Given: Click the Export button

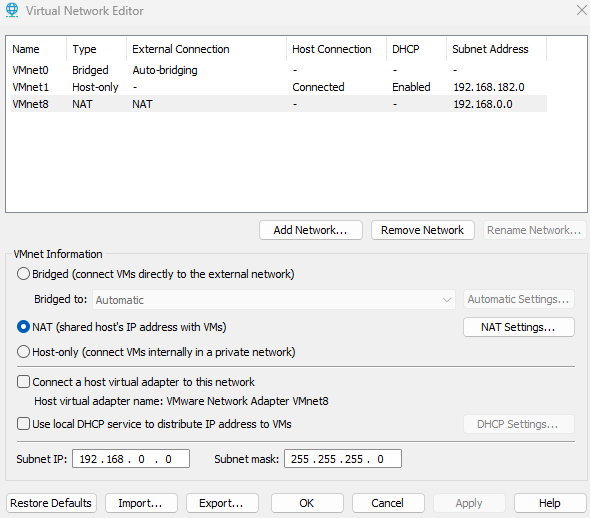Looking at the screenshot, I should tap(222, 503).
